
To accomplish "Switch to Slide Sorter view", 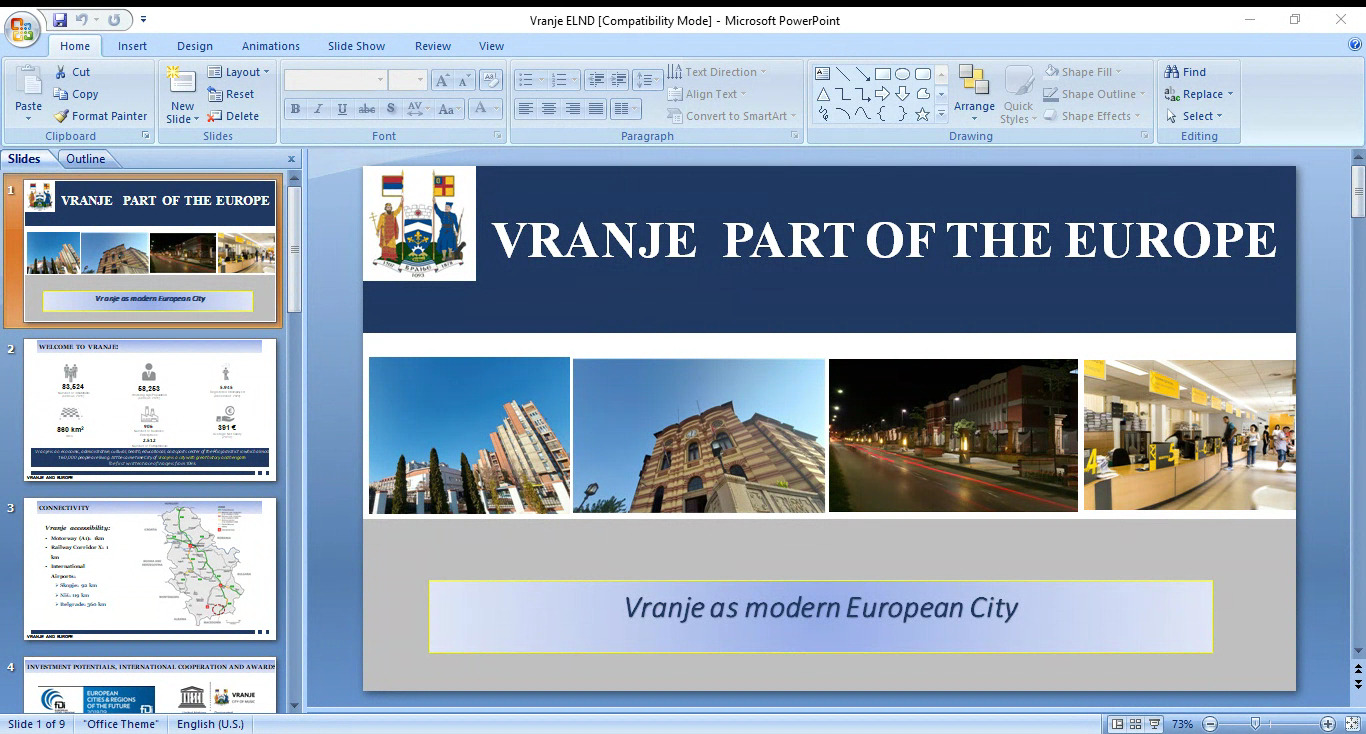I will (x=1137, y=724).
